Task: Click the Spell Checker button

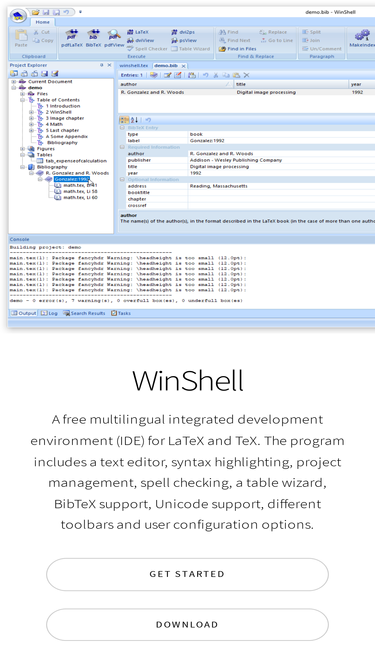Action: [147, 49]
